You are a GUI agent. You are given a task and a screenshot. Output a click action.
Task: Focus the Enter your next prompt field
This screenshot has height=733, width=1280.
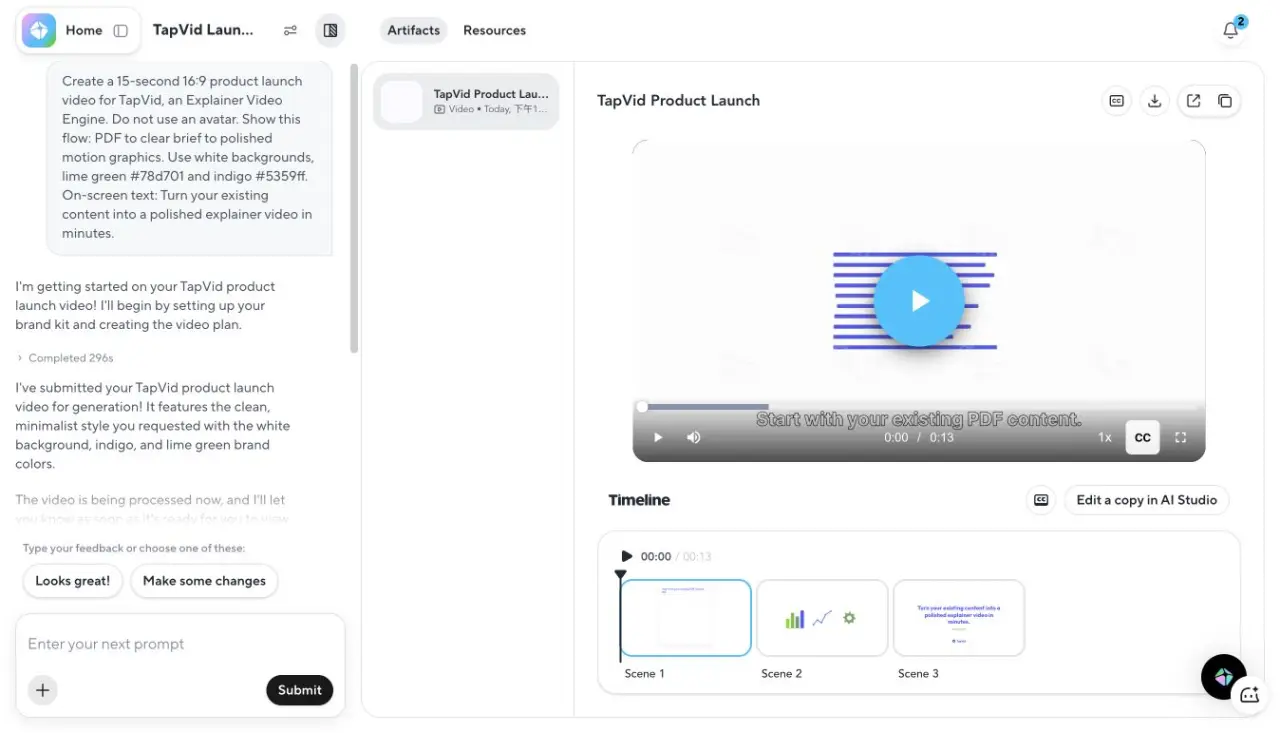(x=180, y=644)
